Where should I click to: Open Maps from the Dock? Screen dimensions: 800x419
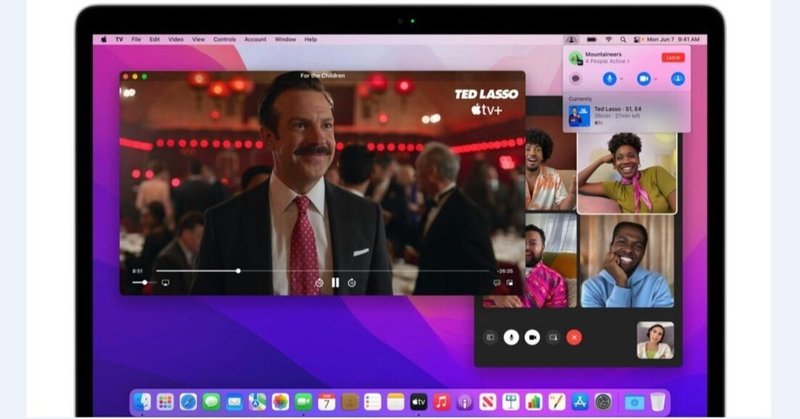257,402
